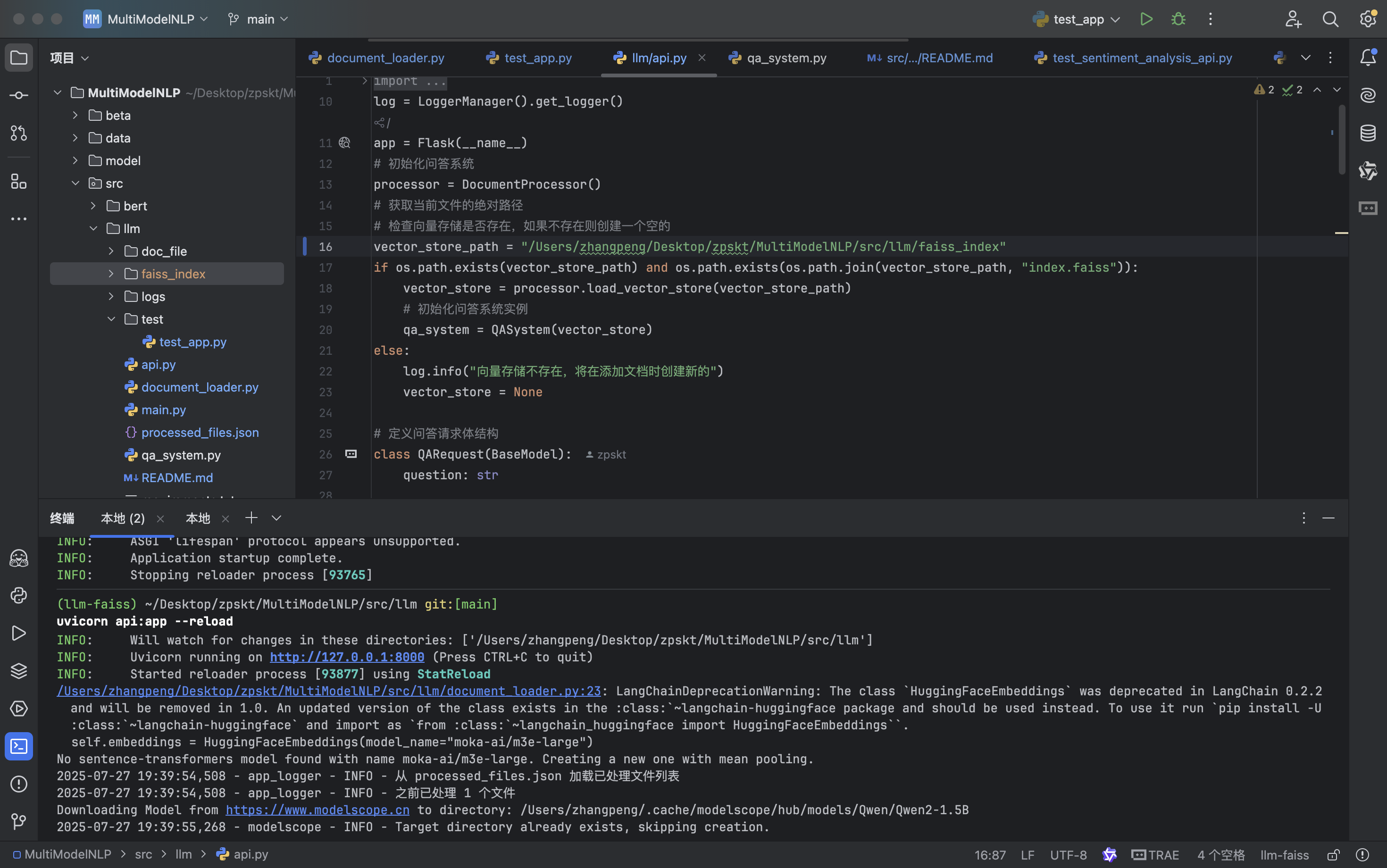Expand the doc_file folder
1387x868 pixels.
pos(111,251)
